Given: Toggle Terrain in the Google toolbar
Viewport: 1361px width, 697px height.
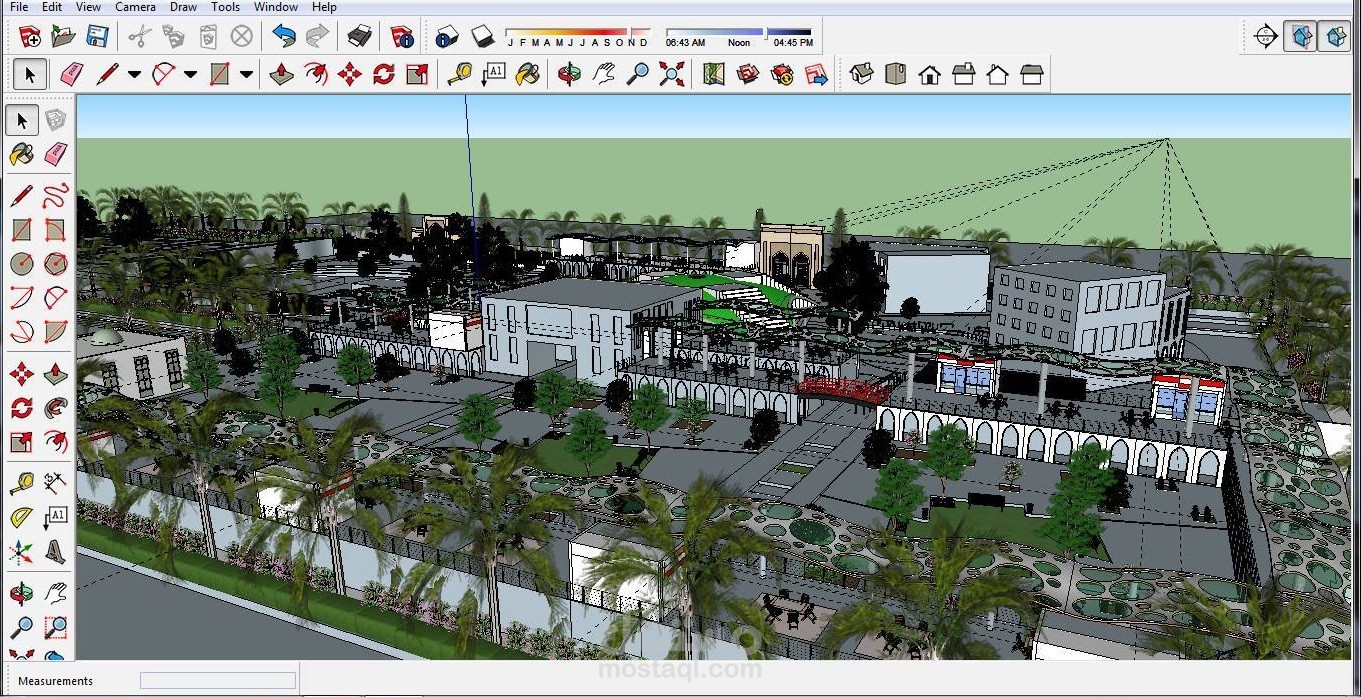Looking at the screenshot, I should tap(748, 74).
